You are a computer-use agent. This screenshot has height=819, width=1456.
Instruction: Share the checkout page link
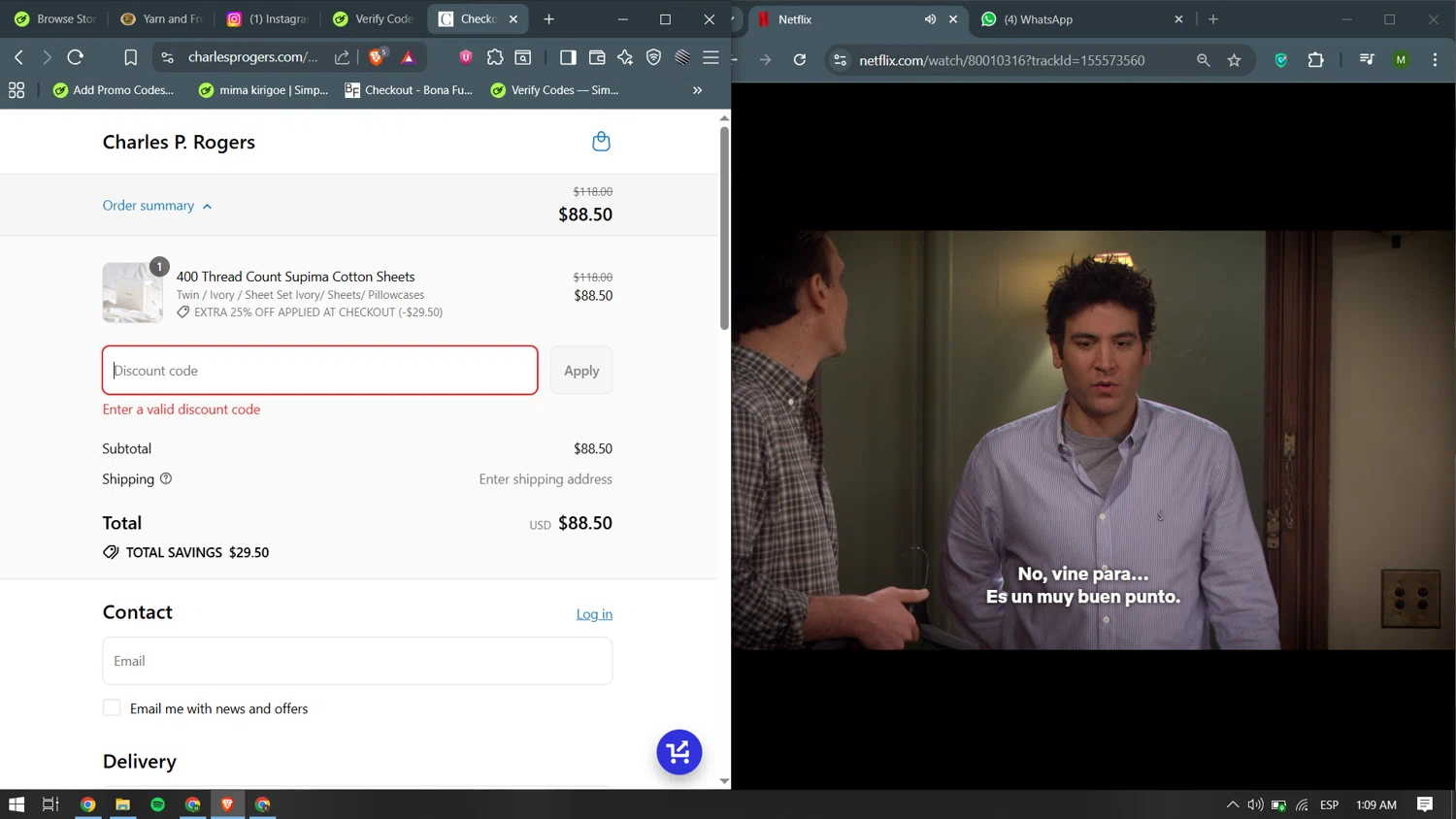pyautogui.click(x=342, y=57)
